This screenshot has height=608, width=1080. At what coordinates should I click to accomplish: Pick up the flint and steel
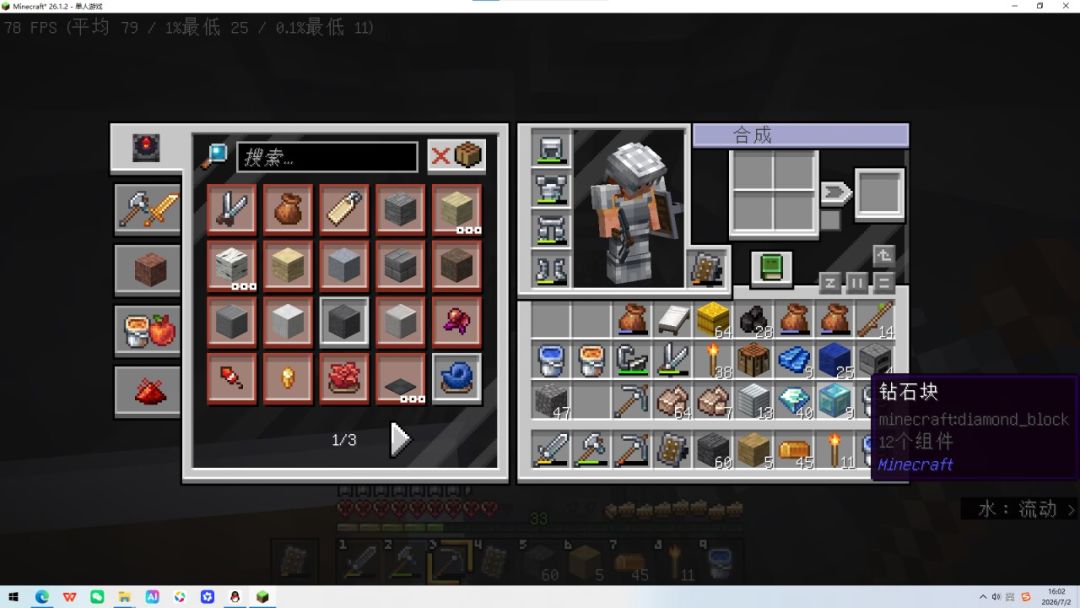[632, 360]
